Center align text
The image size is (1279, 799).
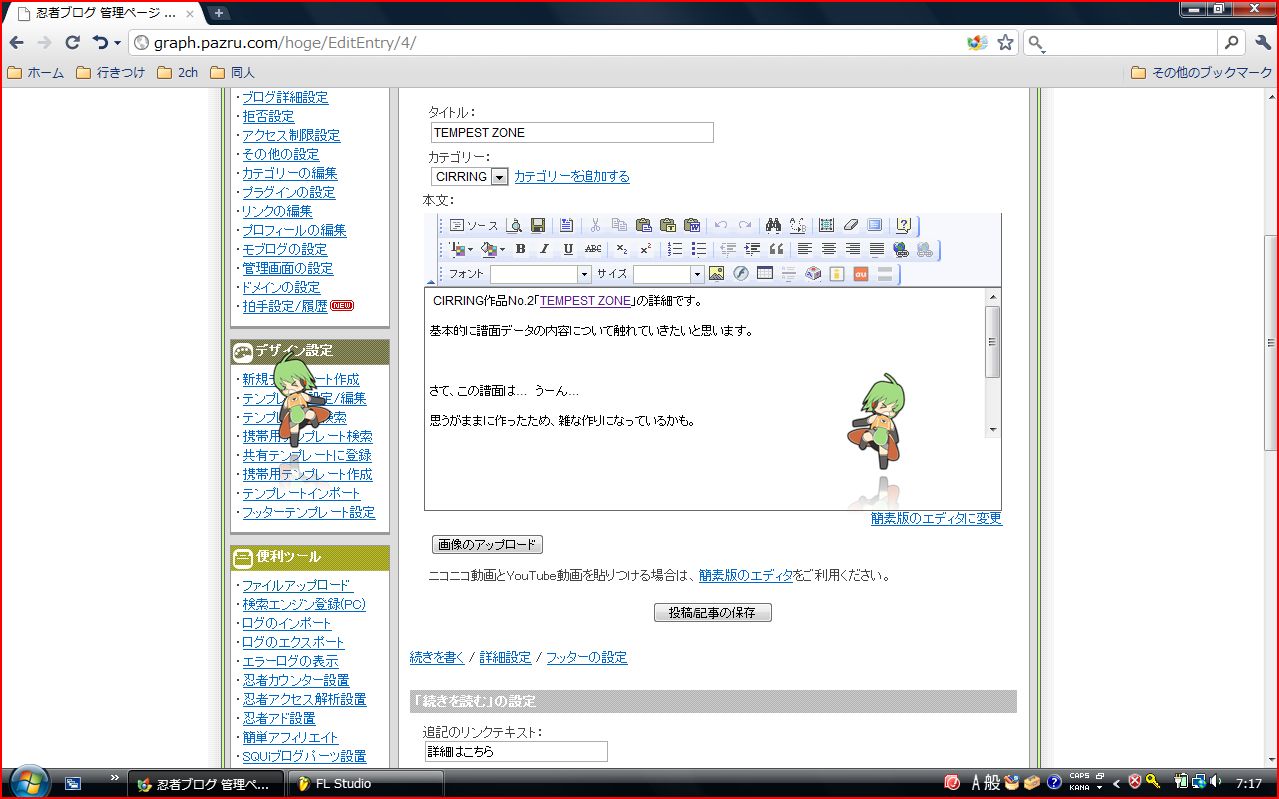tap(829, 249)
